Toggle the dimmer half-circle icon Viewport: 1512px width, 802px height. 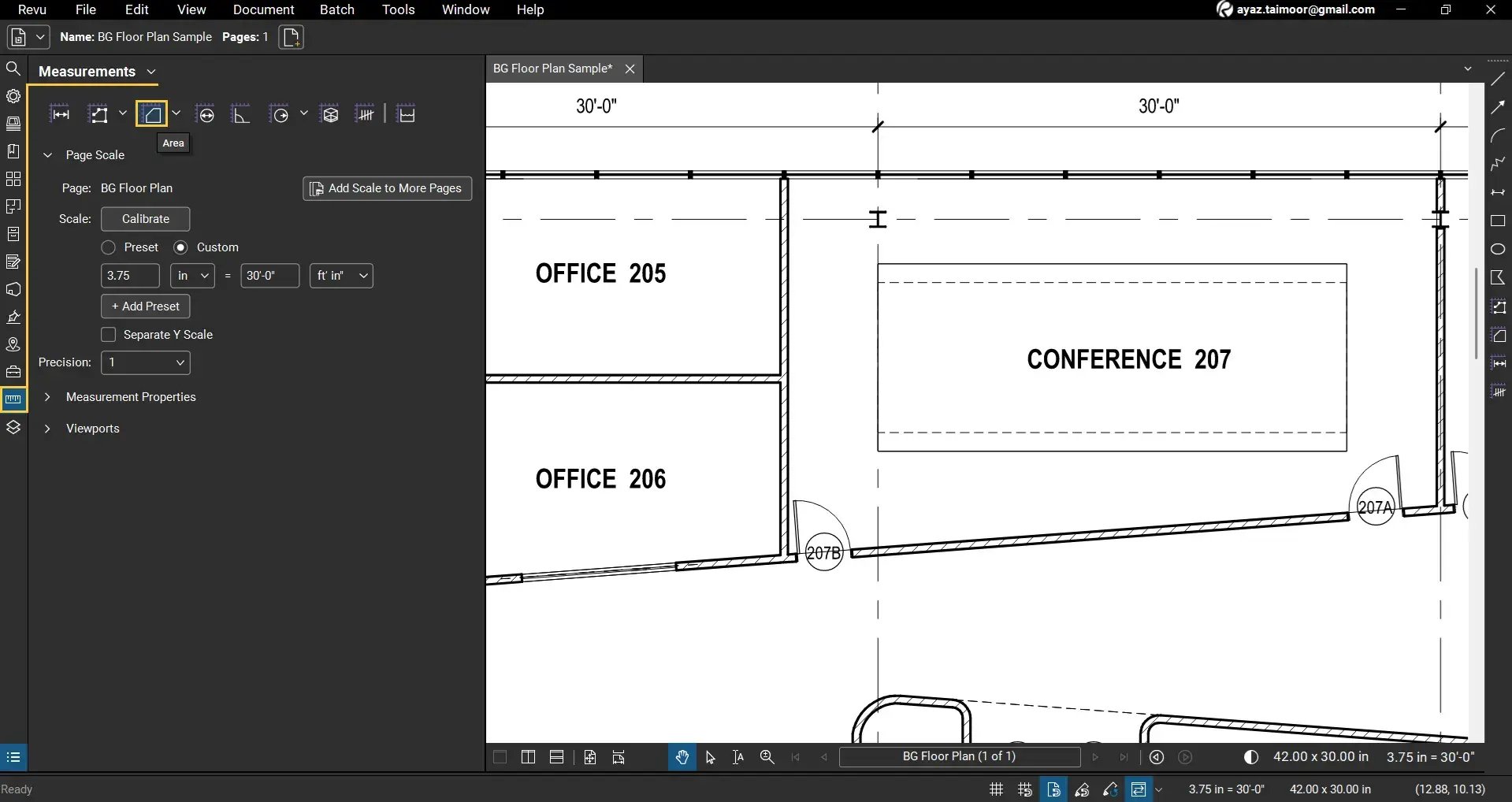pyautogui.click(x=1250, y=757)
